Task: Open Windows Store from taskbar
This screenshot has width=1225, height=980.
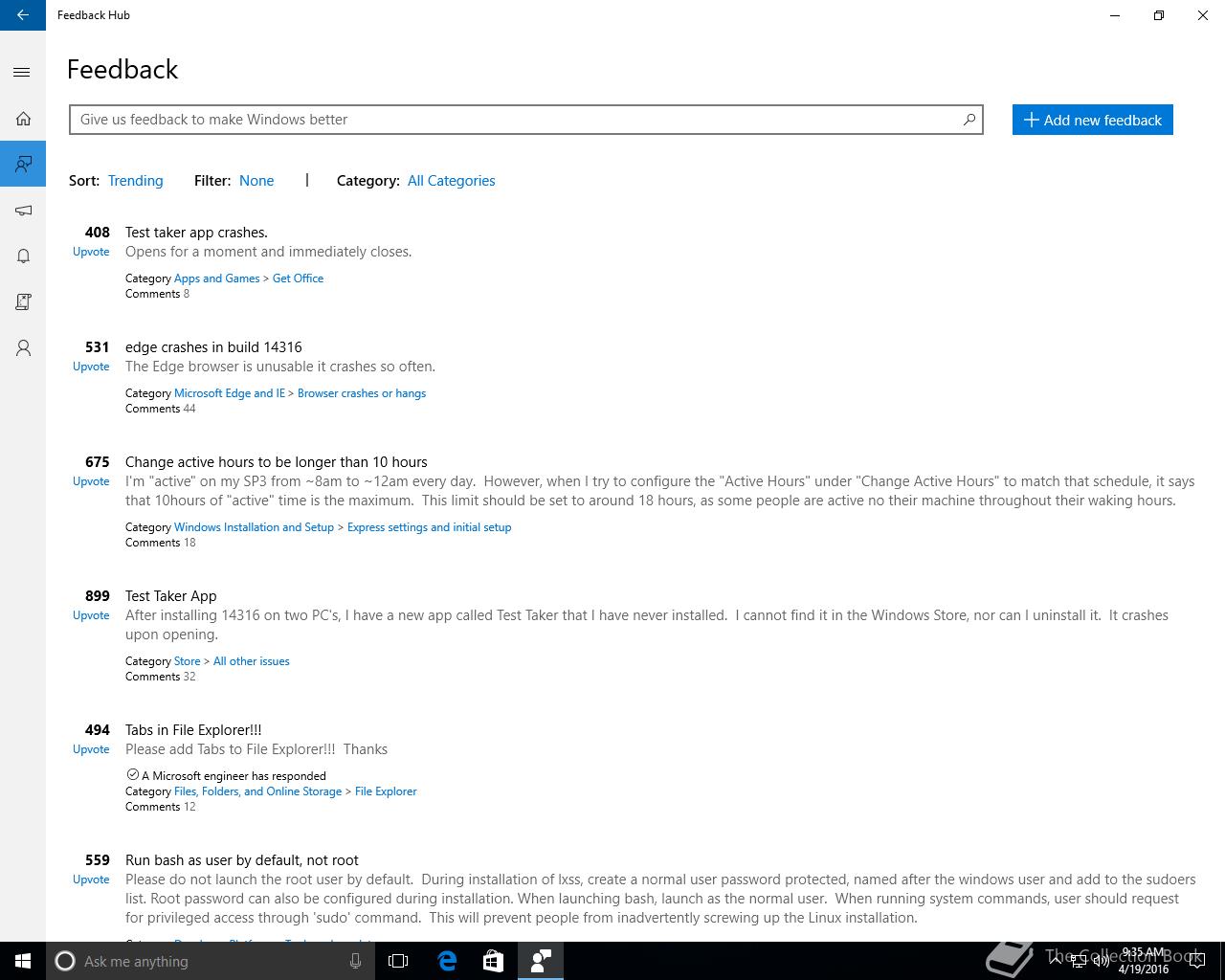Action: [x=493, y=961]
